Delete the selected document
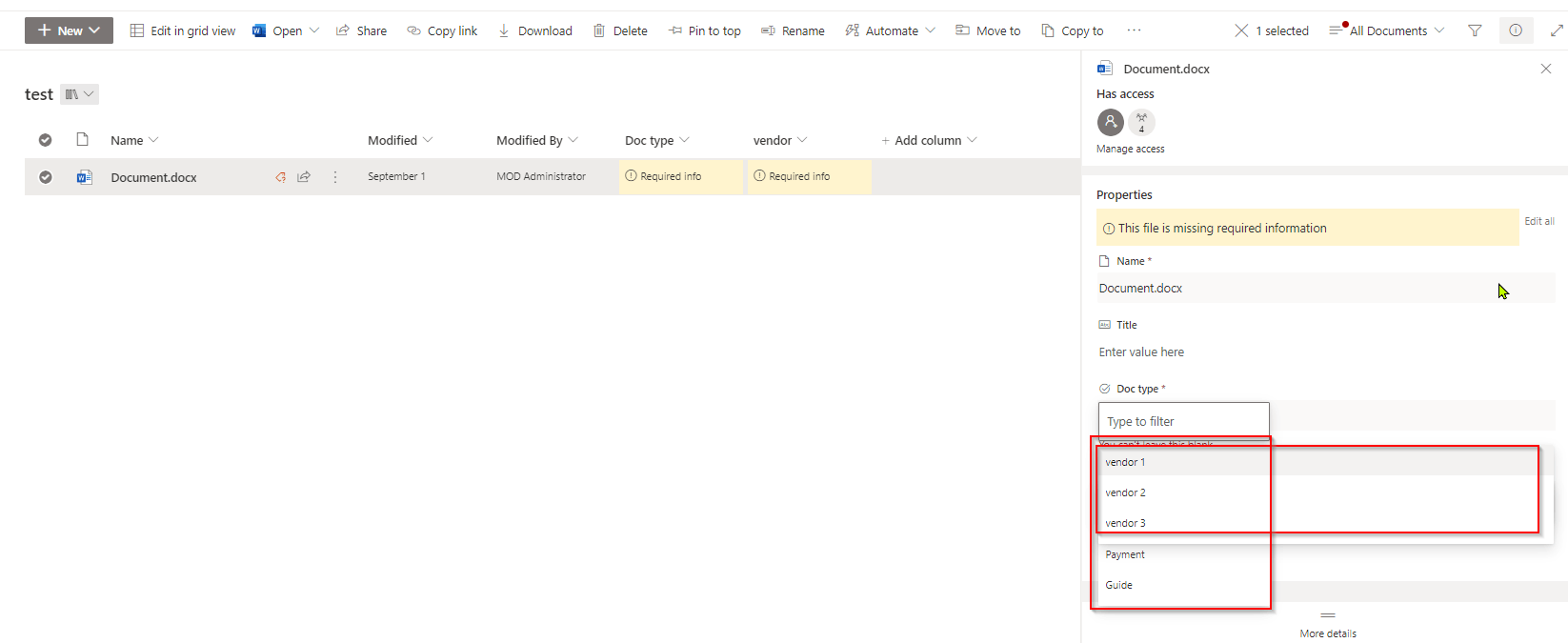 620,30
